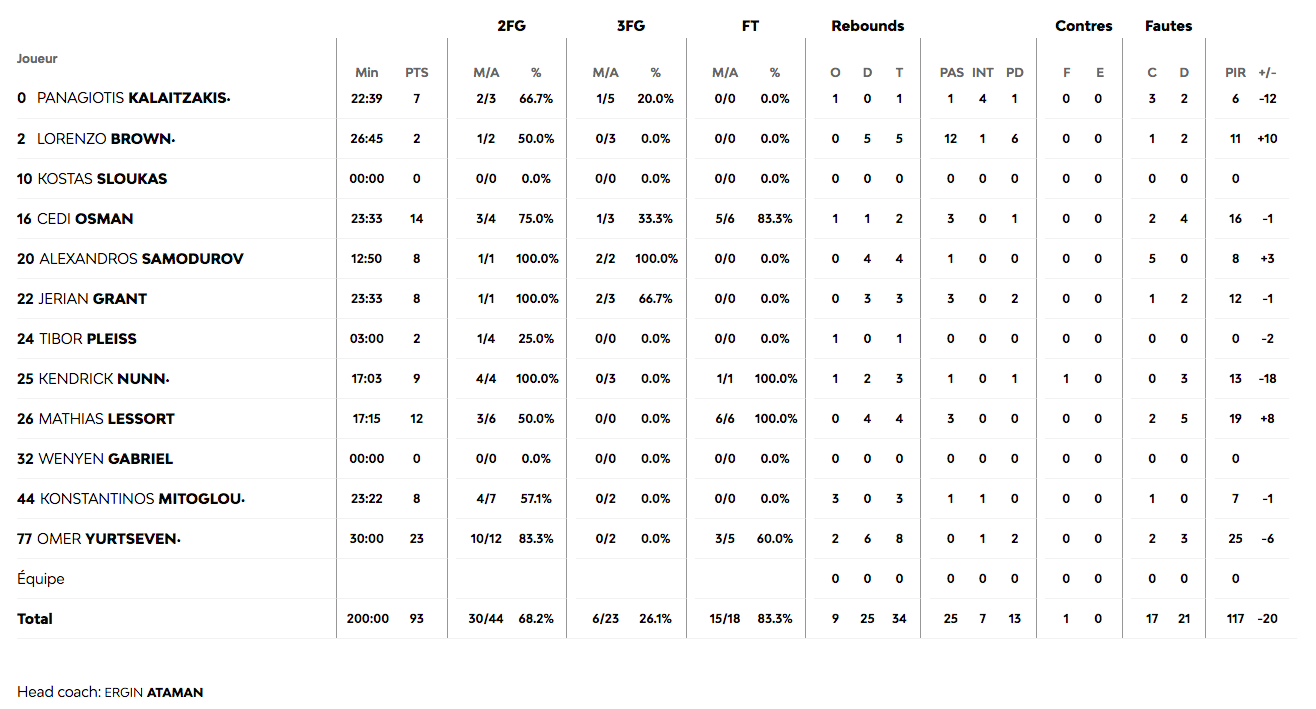The width and height of the screenshot is (1316, 709).
Task: Select Konstantinos Mitoglou's name
Action: click(x=140, y=499)
